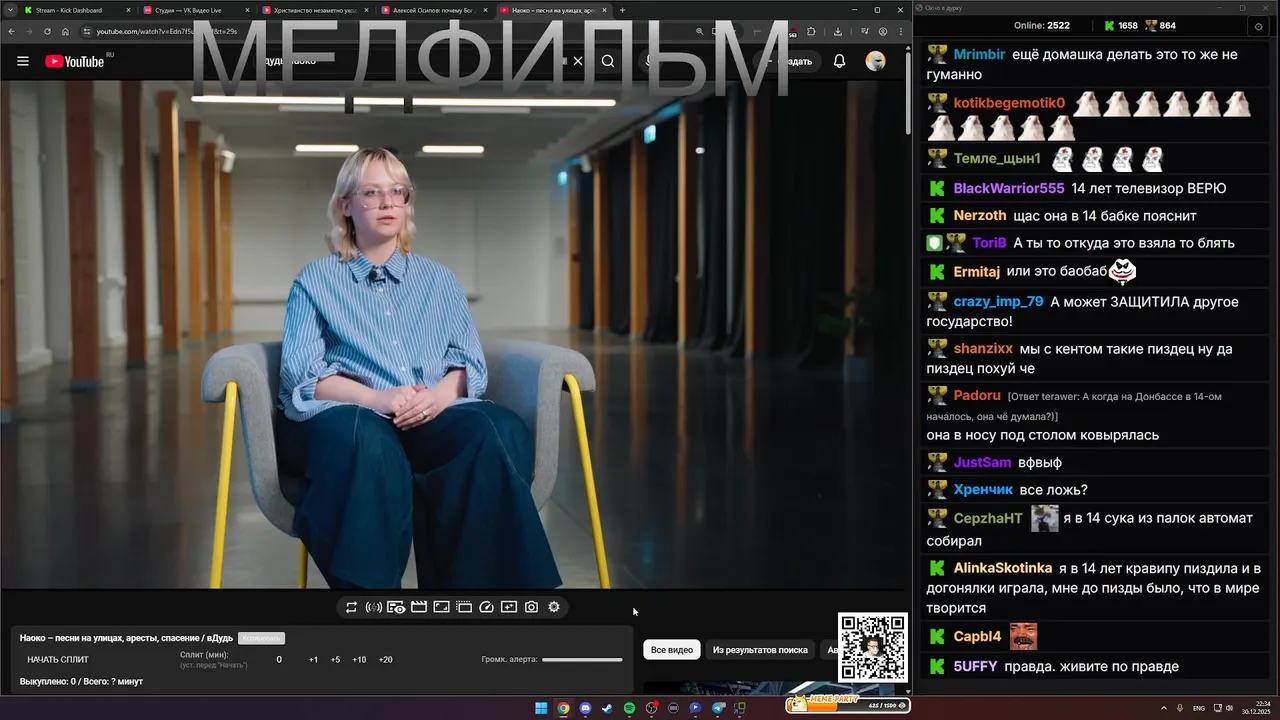Switch to the Алексей Осипов tab

434,10
